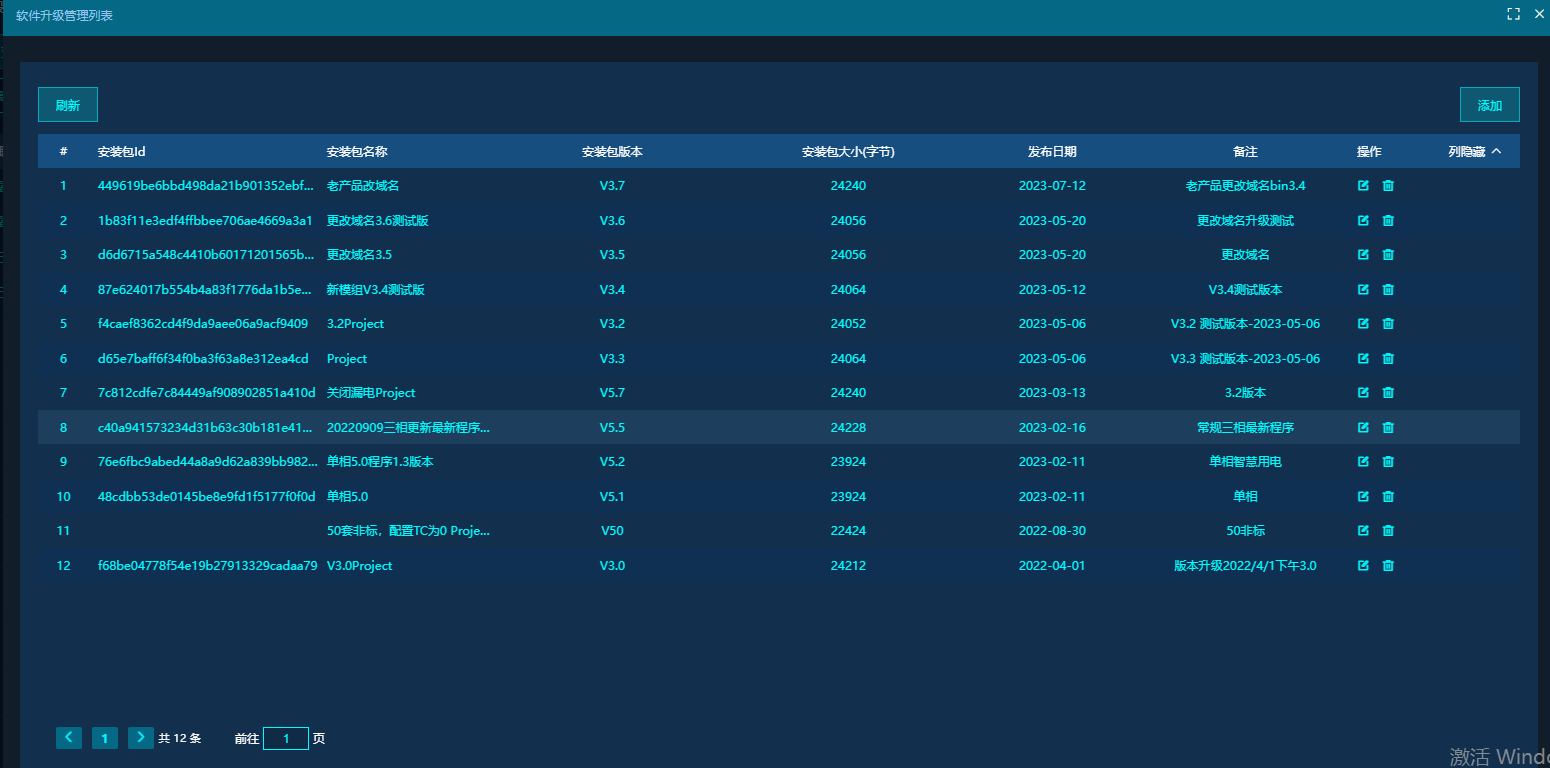Image resolution: width=1550 pixels, height=768 pixels.
Task: Delete the 更改域名3.5 row
Action: (1388, 255)
